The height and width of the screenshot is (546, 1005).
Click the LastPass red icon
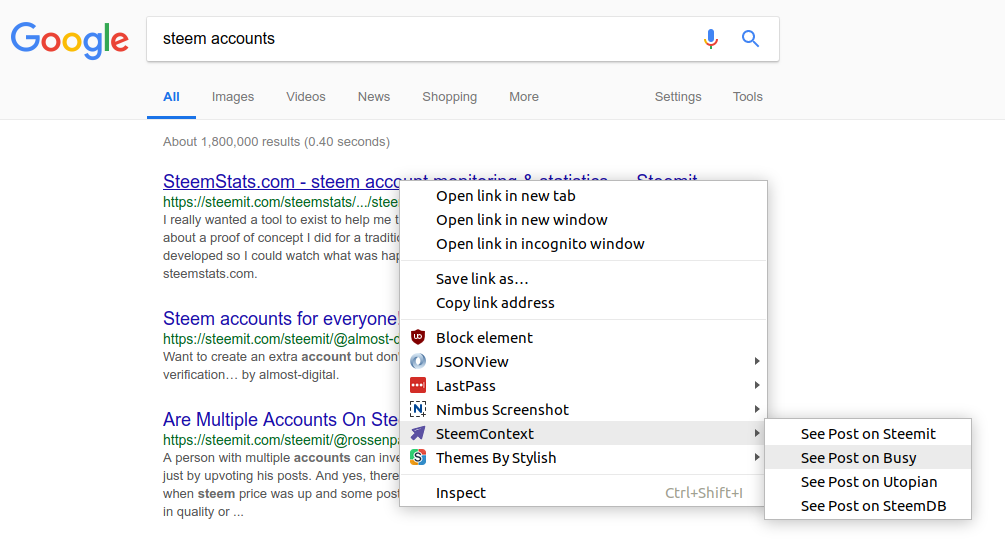418,386
